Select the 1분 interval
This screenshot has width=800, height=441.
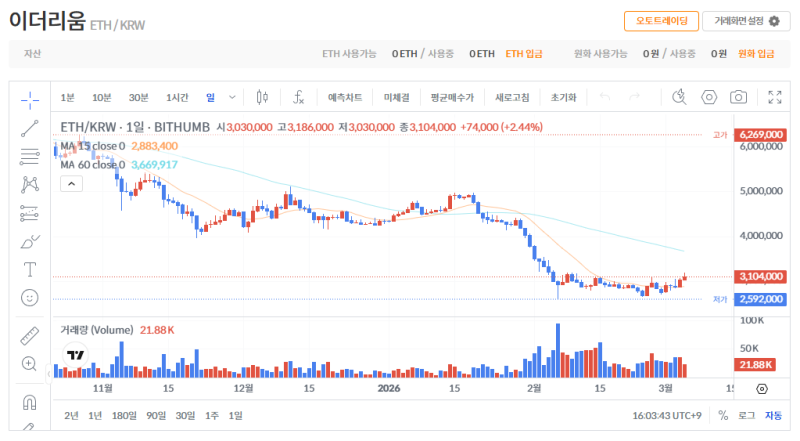[x=67, y=97]
